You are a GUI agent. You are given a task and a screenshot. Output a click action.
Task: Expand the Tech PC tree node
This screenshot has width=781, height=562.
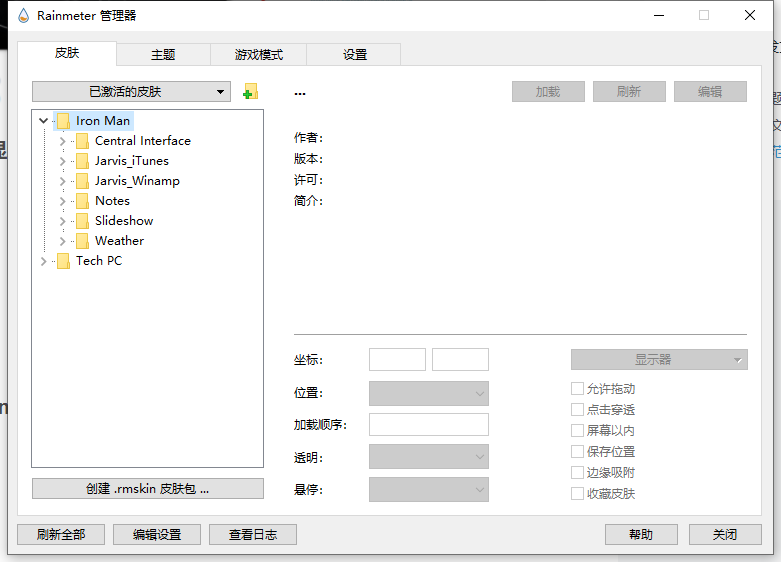point(43,261)
